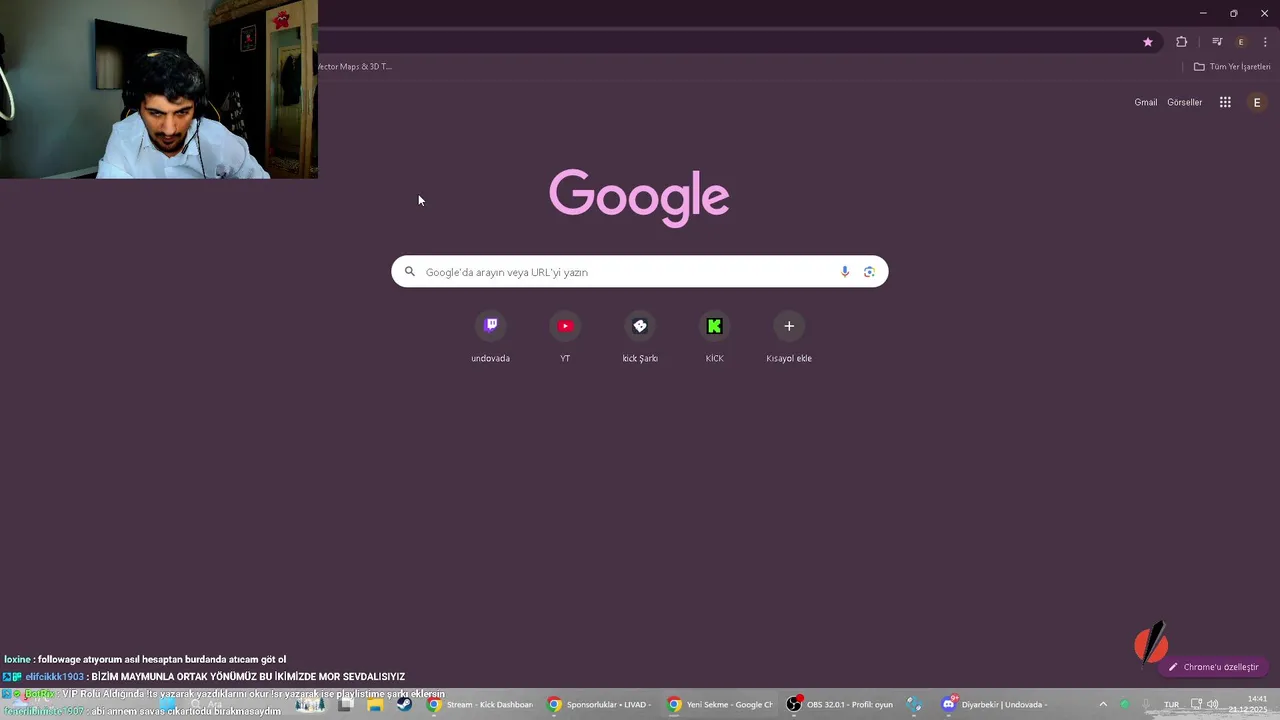Open the Vector Maps & 3D bookmark

click(x=355, y=67)
